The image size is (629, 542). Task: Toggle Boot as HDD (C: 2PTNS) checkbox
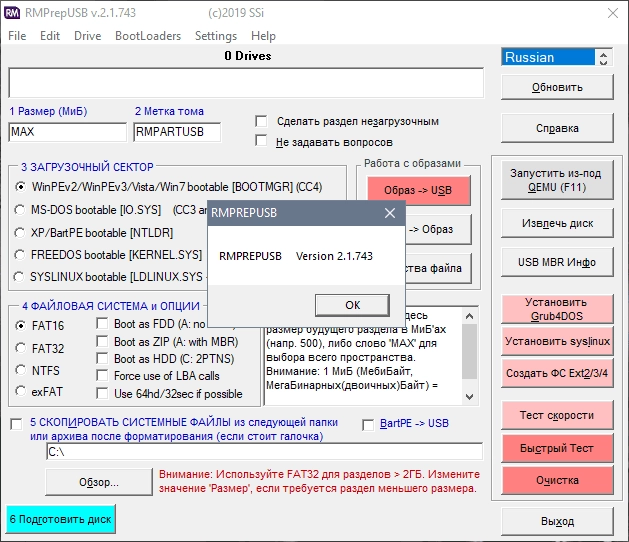[102, 358]
